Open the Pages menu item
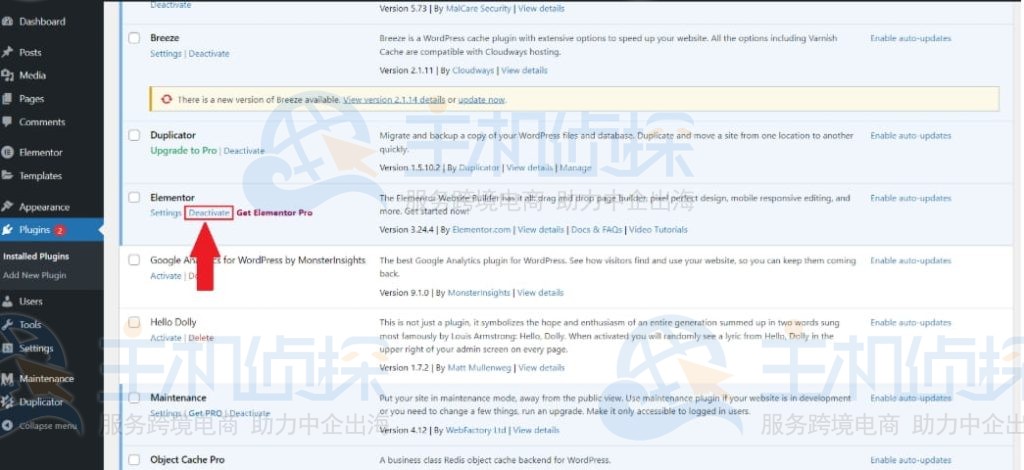The image size is (1024, 470). click(31, 99)
